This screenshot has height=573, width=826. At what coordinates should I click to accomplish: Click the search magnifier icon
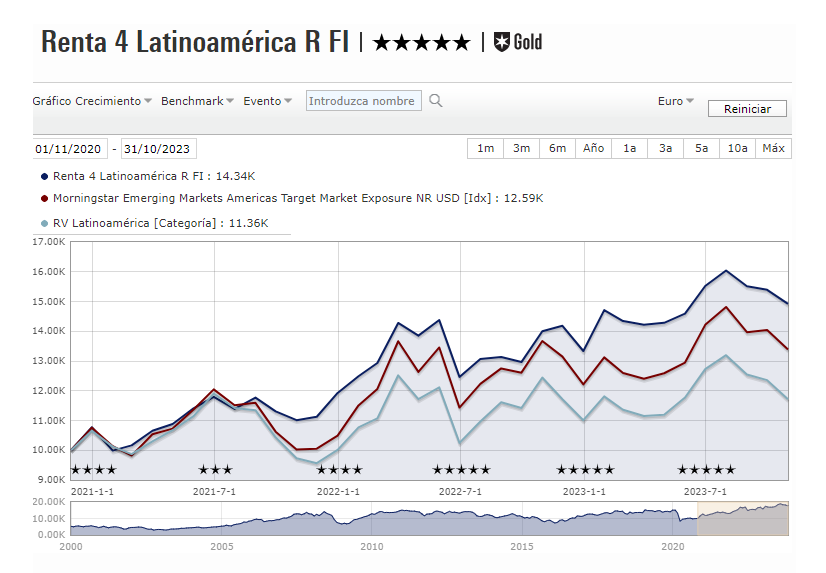click(435, 101)
